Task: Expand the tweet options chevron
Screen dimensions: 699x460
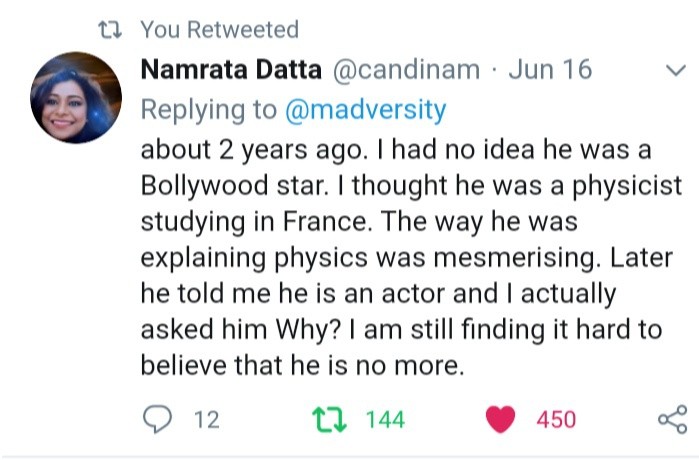Action: tap(675, 70)
